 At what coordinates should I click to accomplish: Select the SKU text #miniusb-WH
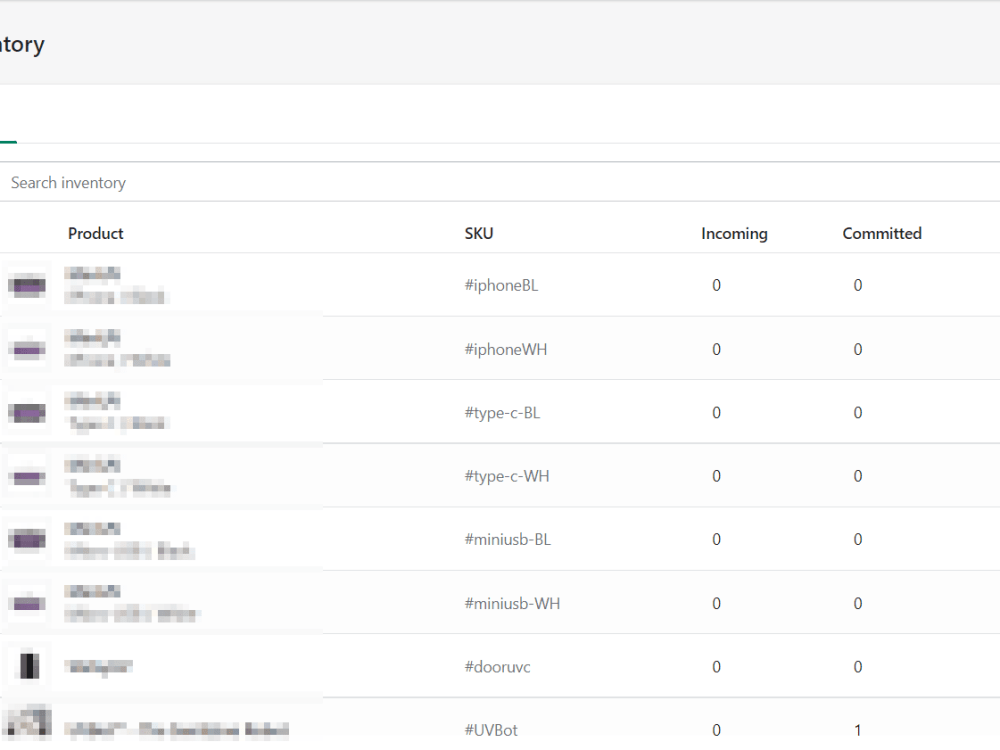512,603
